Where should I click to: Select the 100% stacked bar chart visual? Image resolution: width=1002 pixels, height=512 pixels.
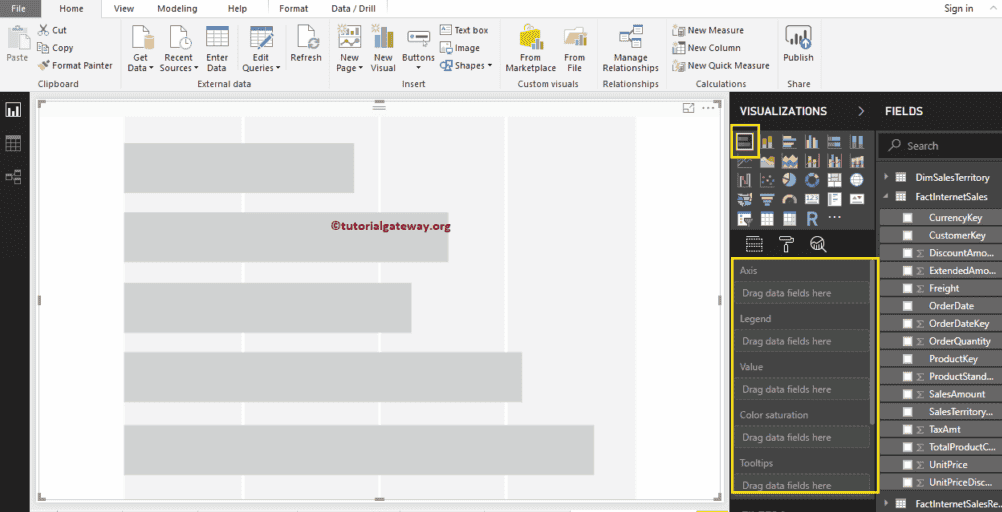click(834, 141)
